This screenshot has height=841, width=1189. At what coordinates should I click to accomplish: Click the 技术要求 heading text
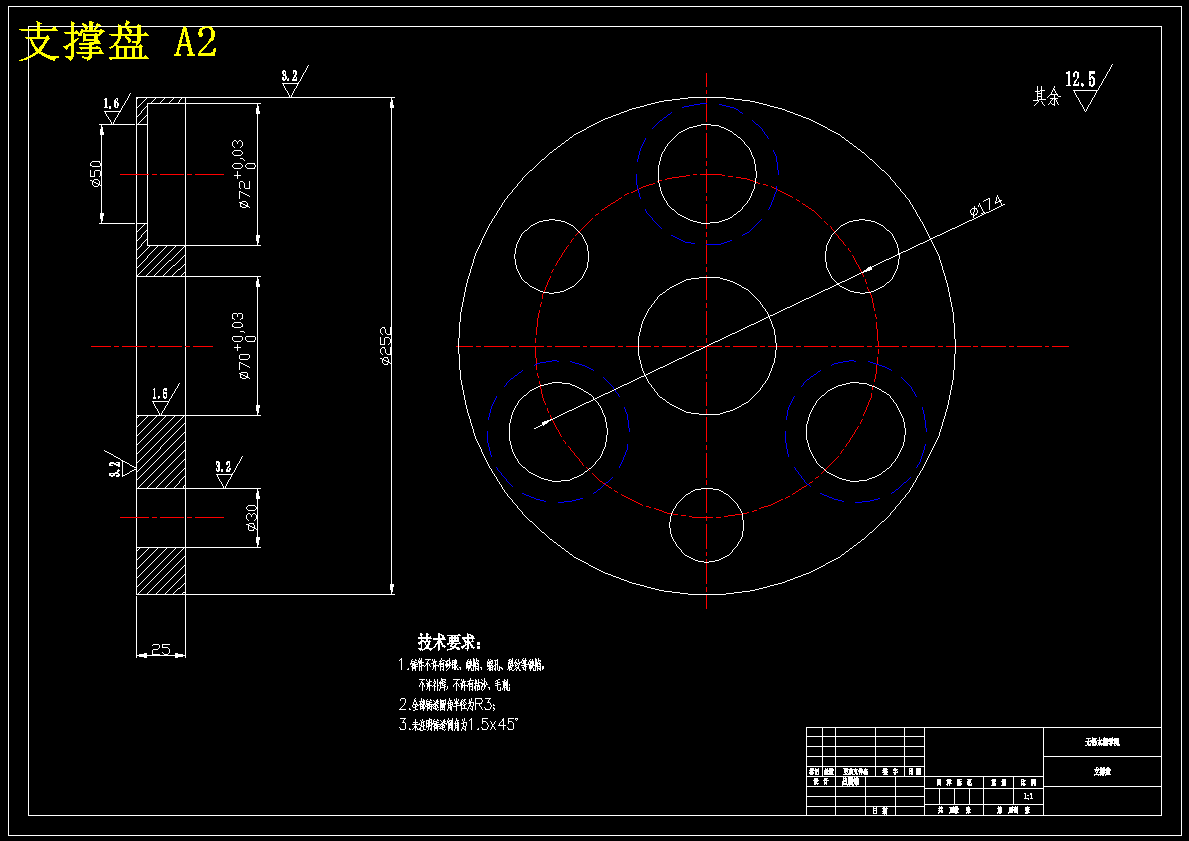449,642
